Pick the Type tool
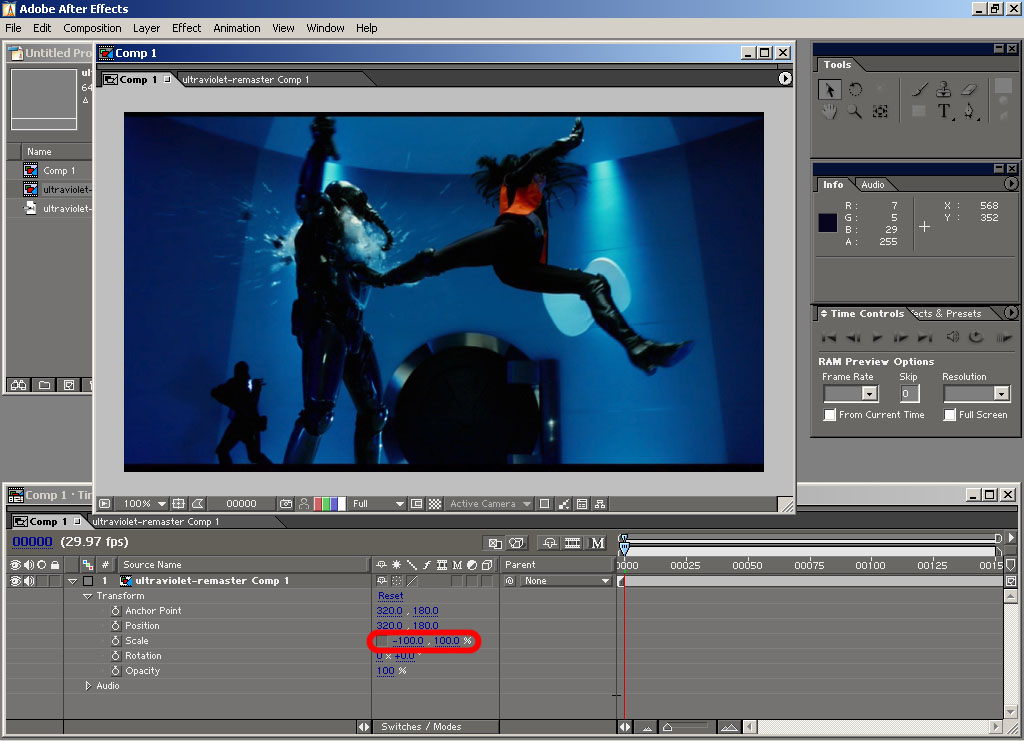Viewport: 1024px width, 741px height. (944, 112)
